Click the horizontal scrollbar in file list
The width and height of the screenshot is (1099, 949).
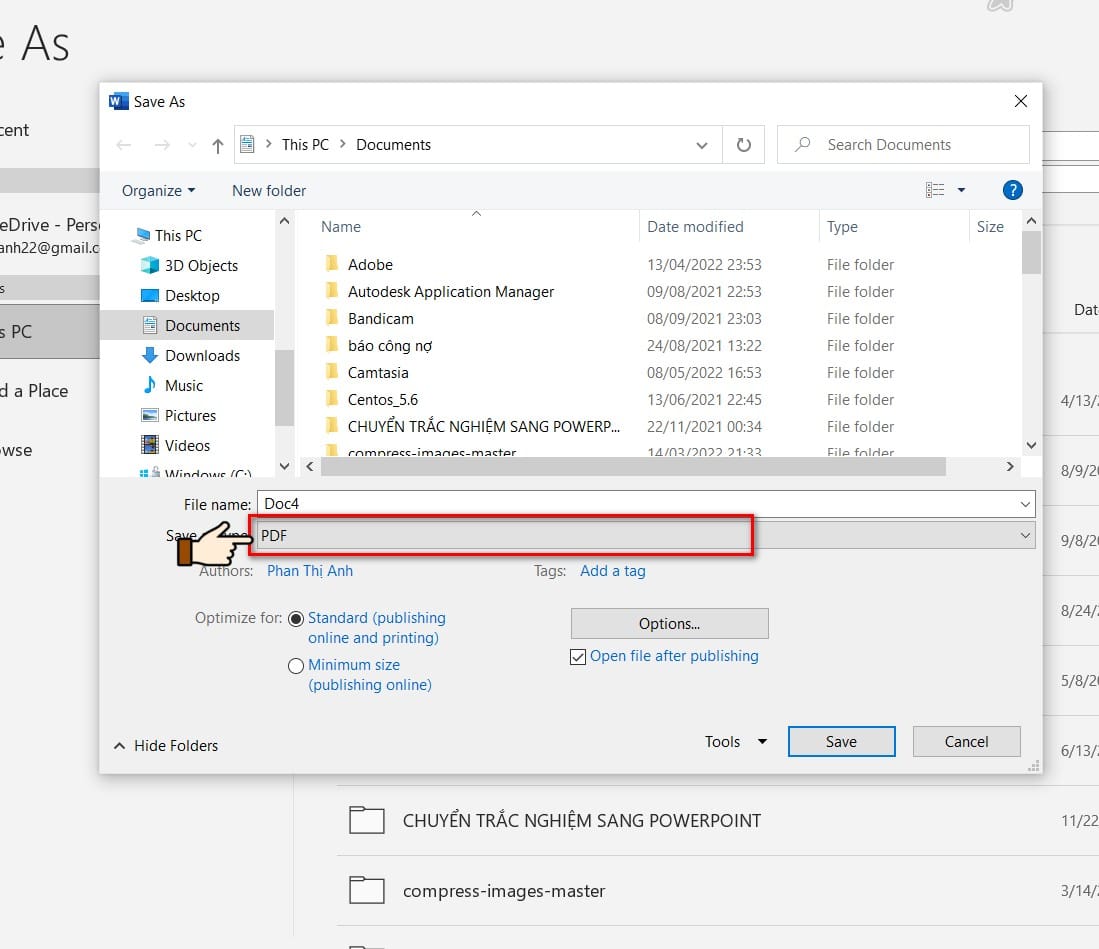coord(633,467)
